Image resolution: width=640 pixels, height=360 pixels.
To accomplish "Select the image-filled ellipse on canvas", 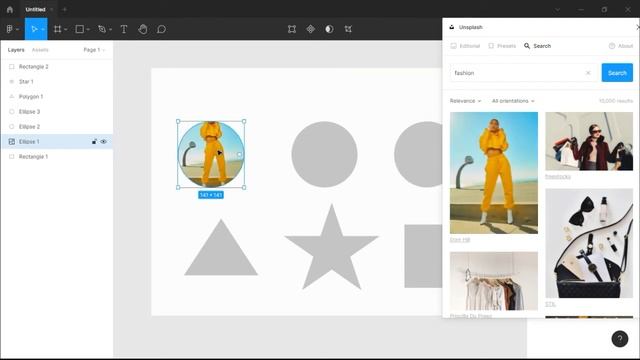I will pos(211,154).
